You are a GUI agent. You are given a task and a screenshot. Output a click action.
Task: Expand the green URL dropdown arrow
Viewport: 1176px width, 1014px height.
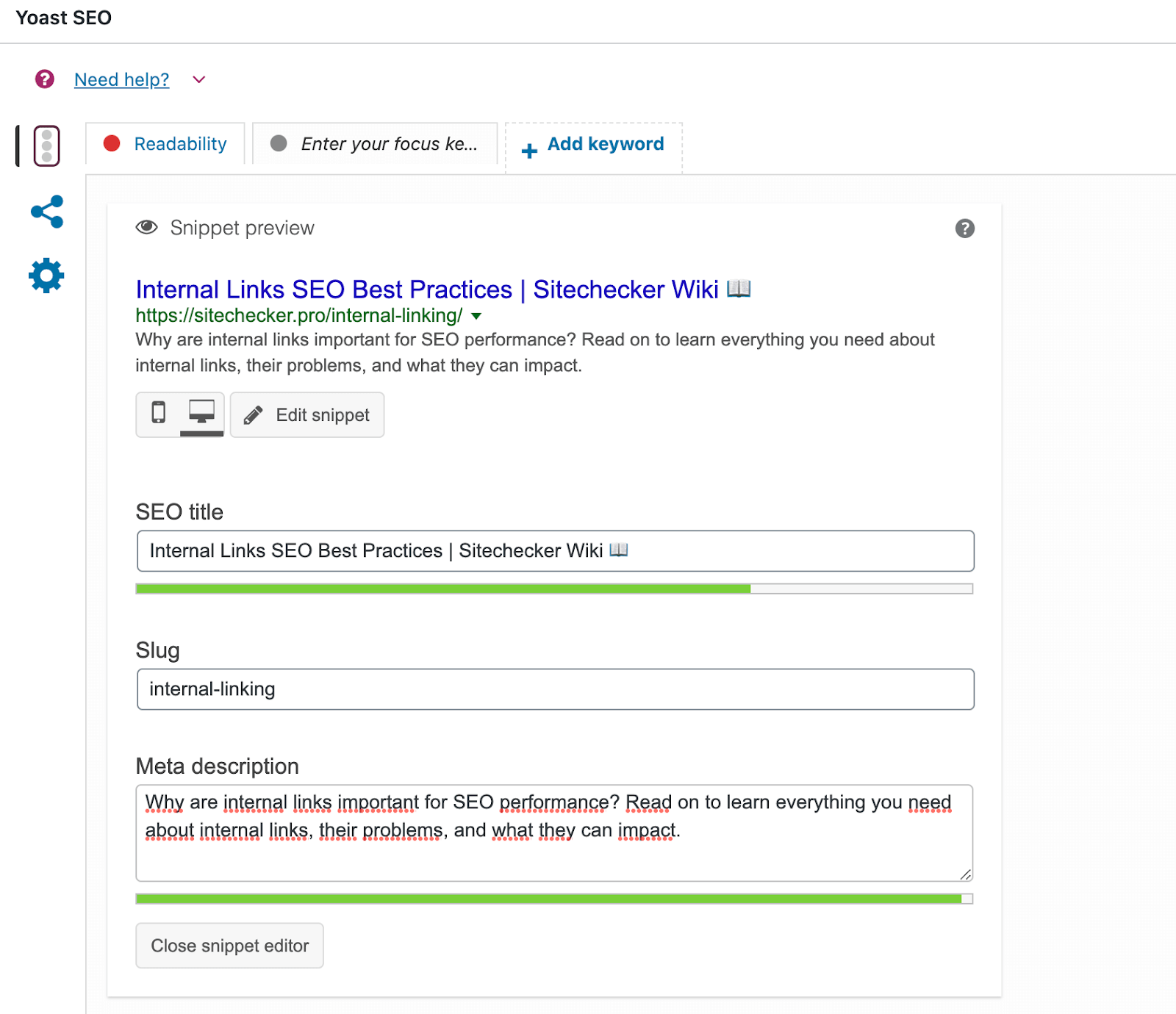coord(476,316)
